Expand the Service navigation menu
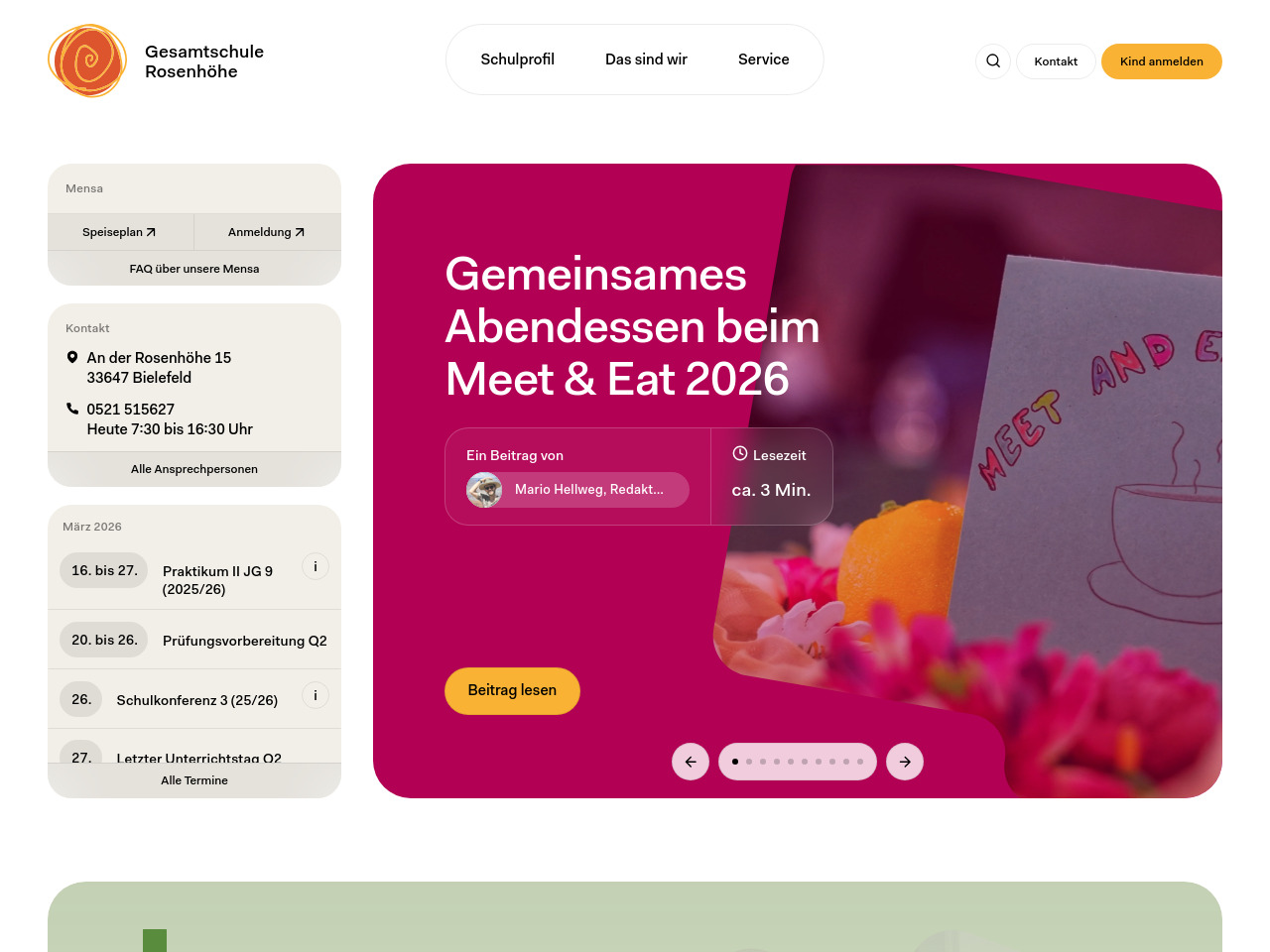Viewport: 1270px width, 952px height. click(764, 59)
